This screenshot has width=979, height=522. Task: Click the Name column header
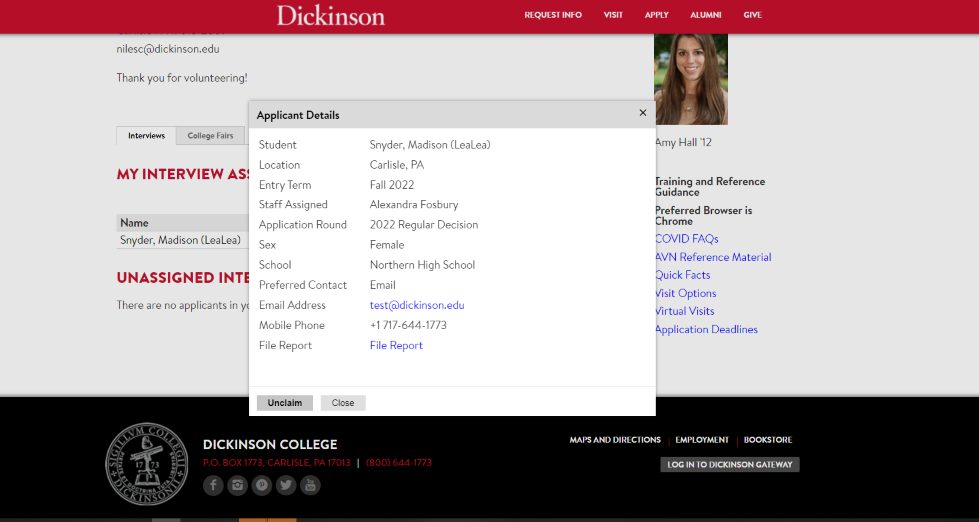coord(182,223)
